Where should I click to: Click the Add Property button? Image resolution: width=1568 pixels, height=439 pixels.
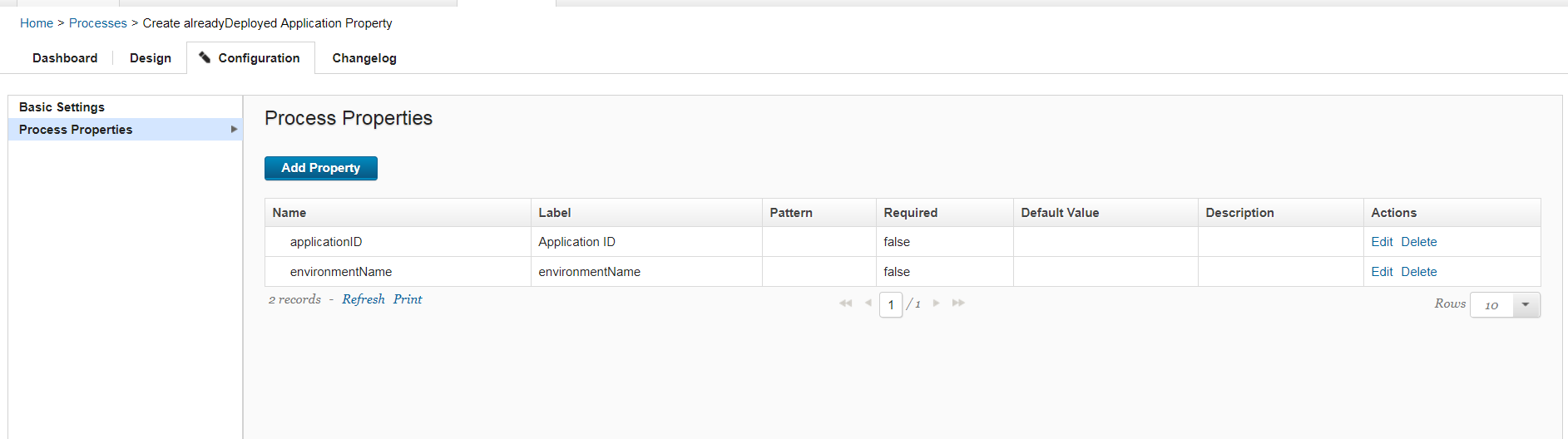pyautogui.click(x=321, y=168)
